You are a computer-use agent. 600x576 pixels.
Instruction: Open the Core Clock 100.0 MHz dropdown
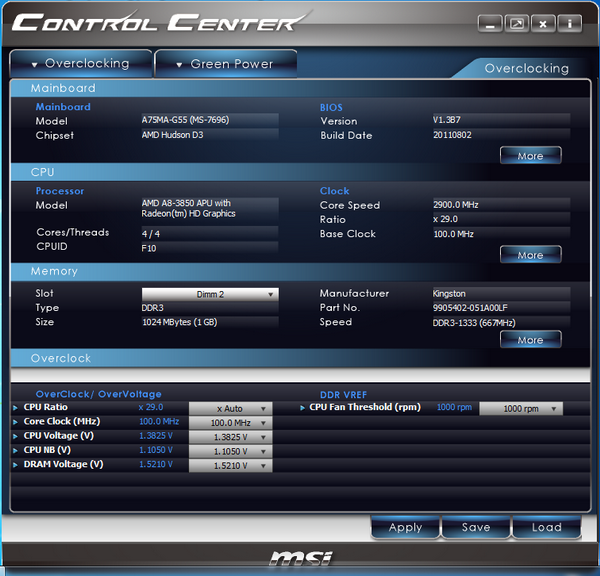[230, 423]
